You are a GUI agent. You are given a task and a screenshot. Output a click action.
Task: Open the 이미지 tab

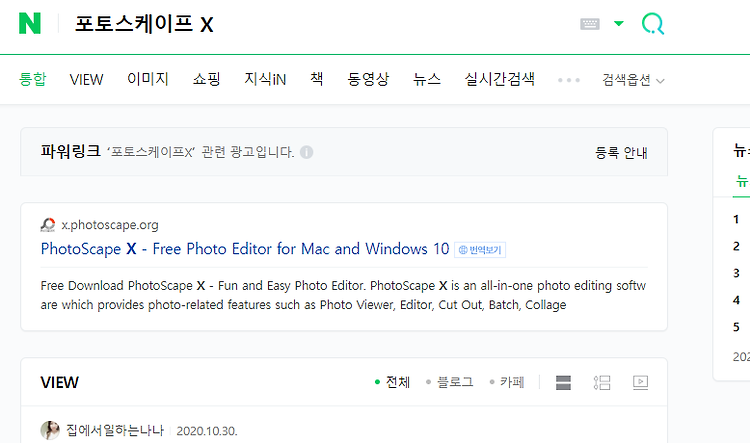pyautogui.click(x=148, y=79)
